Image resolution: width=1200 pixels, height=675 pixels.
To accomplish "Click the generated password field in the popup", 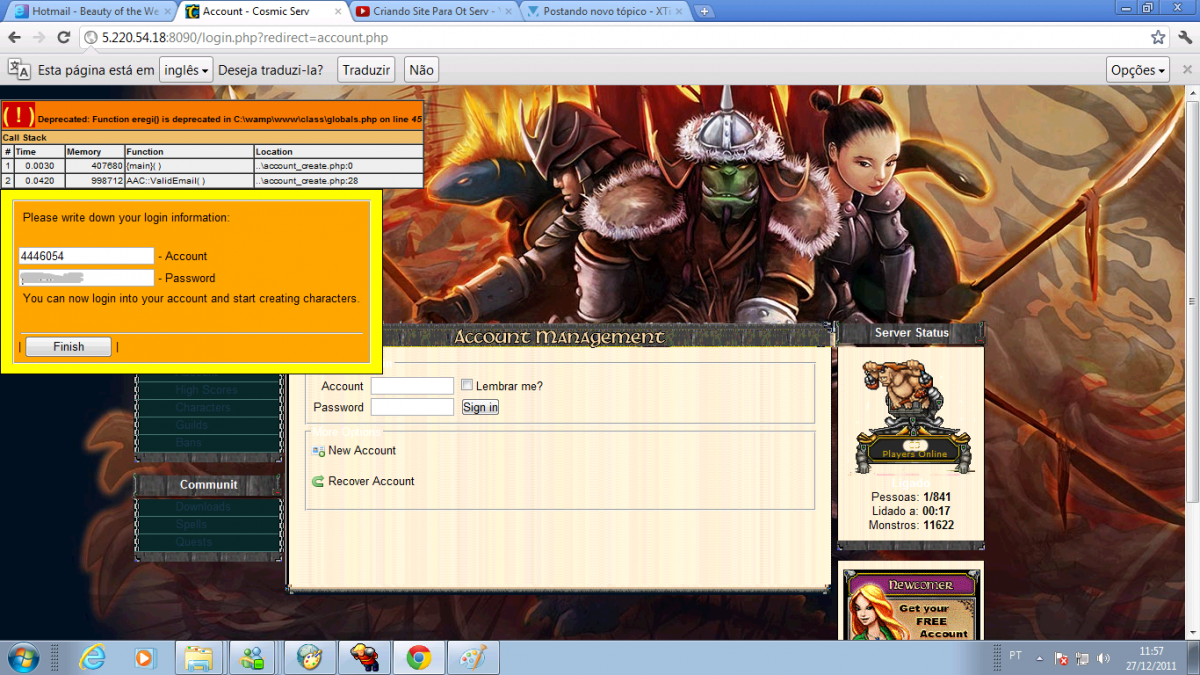I will tap(86, 278).
